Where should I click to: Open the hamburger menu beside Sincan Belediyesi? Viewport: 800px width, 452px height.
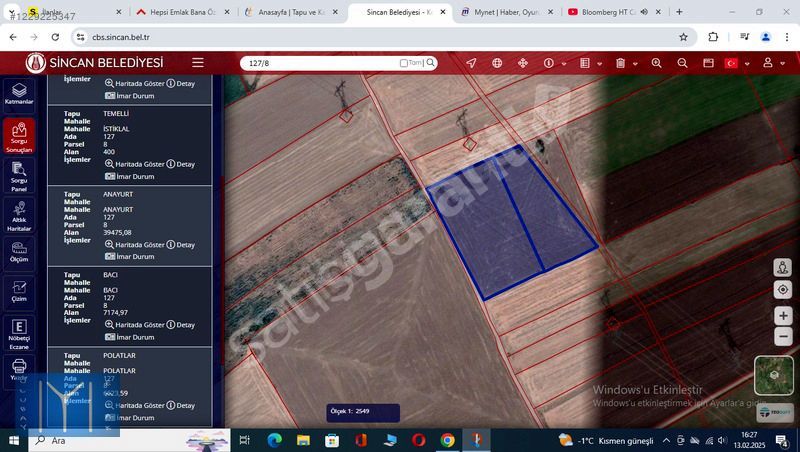tap(198, 62)
